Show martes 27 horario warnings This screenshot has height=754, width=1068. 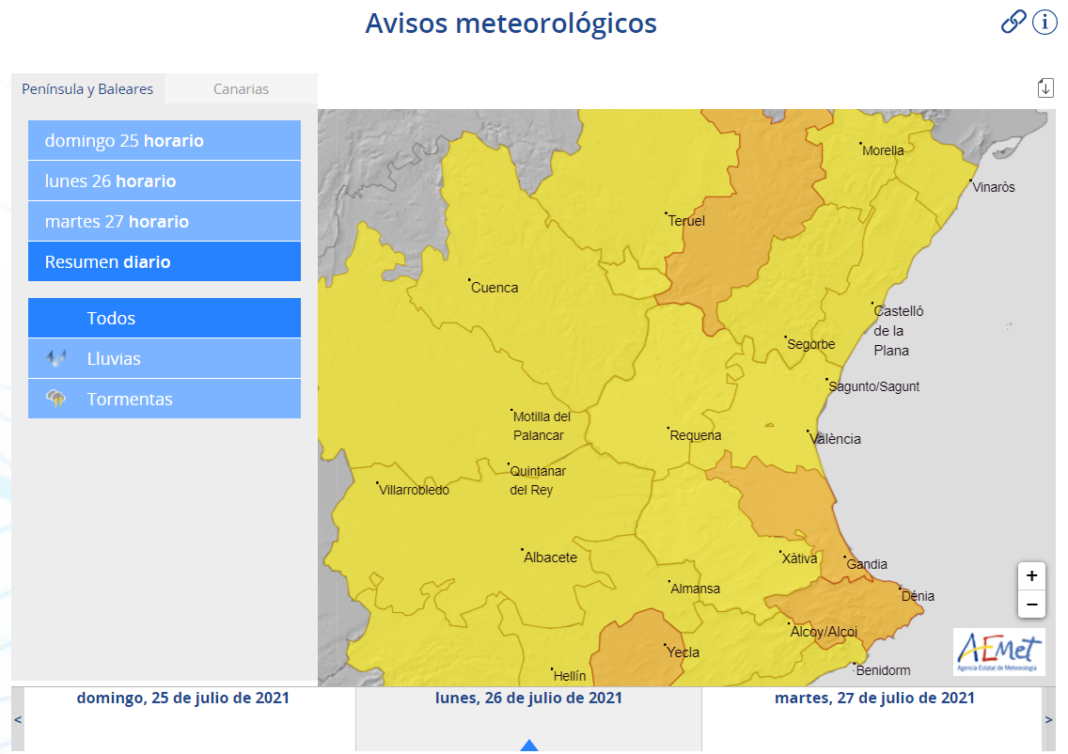[x=164, y=222]
